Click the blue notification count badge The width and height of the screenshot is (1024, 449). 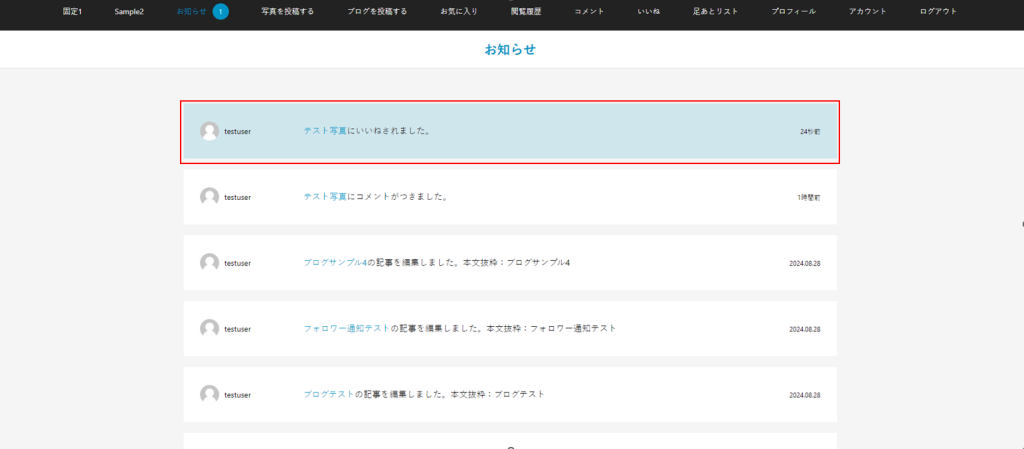tap(220, 12)
